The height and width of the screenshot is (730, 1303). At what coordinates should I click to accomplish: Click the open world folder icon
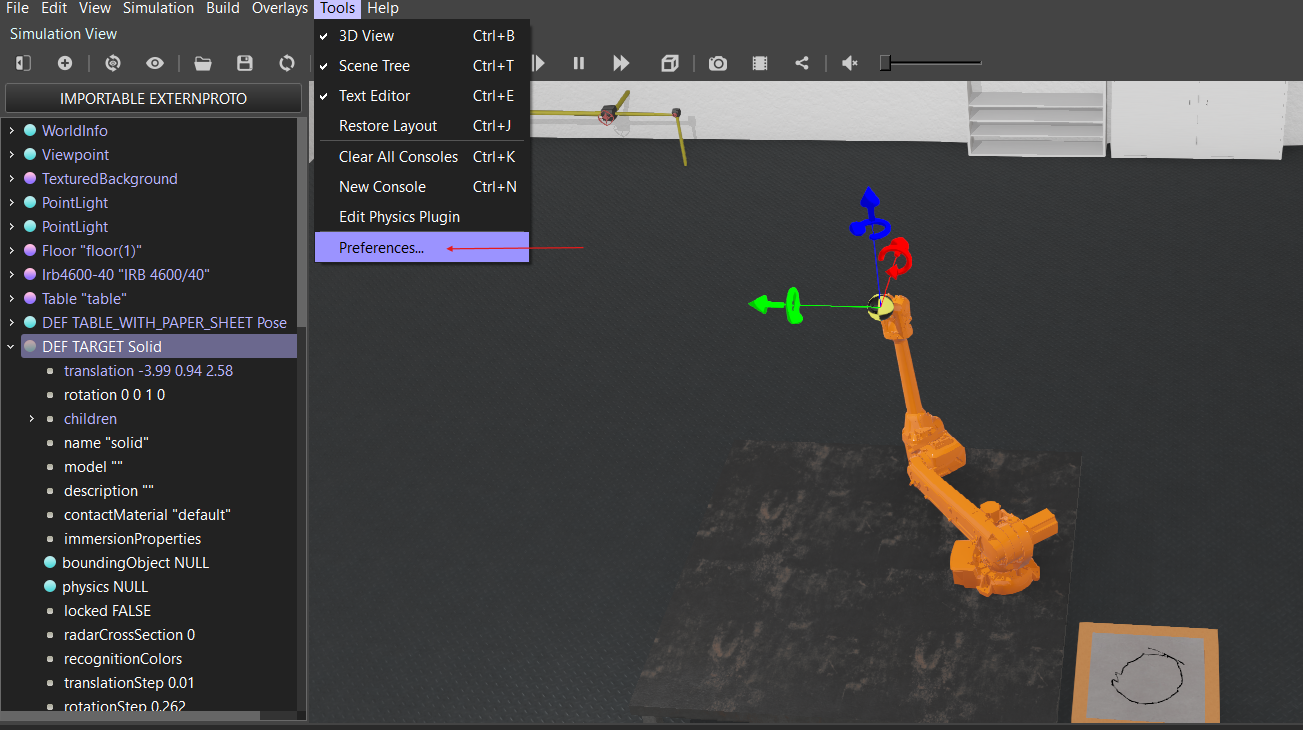click(203, 63)
